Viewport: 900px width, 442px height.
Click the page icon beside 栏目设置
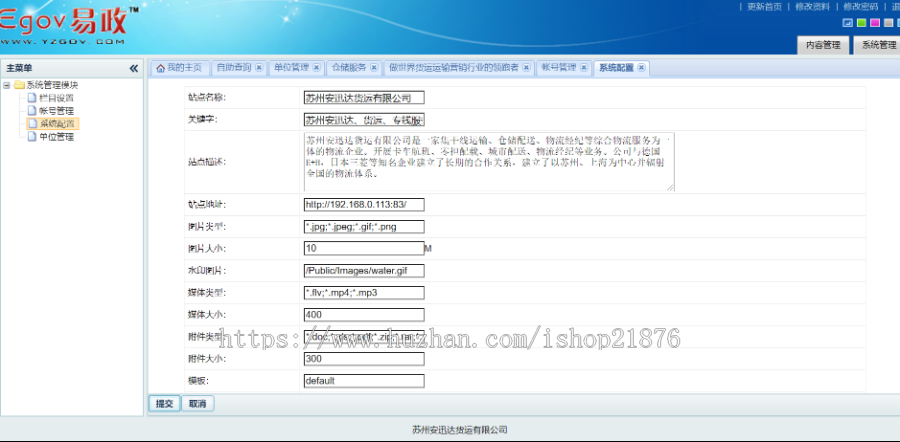point(32,98)
